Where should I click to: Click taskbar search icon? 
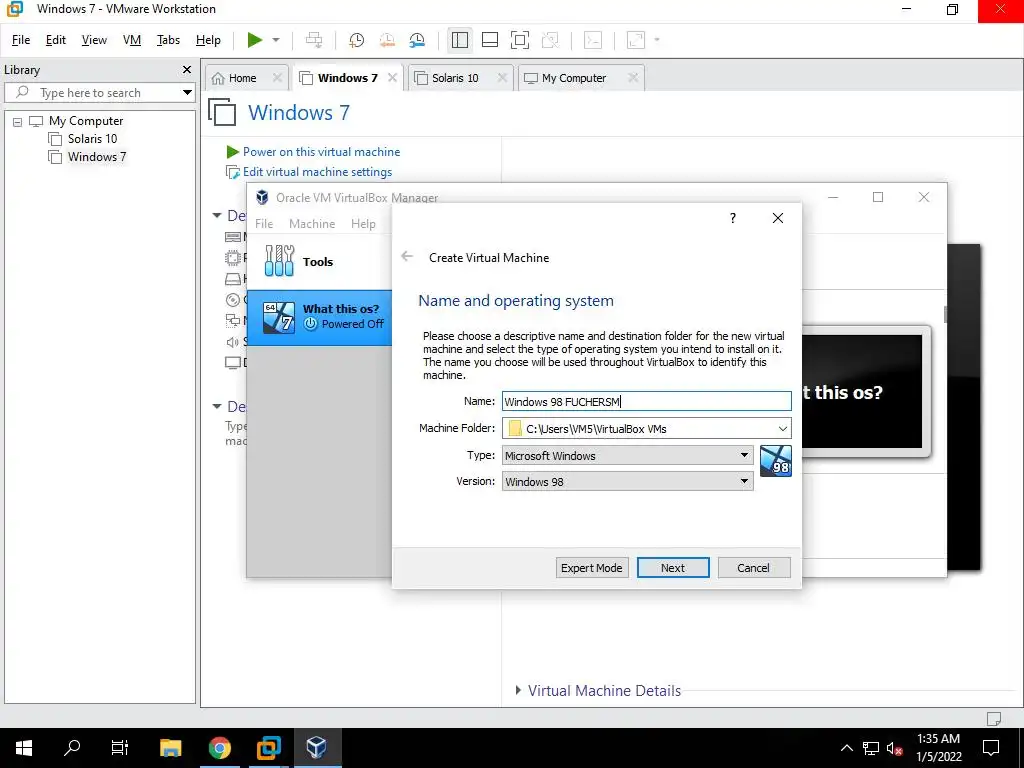click(72, 747)
